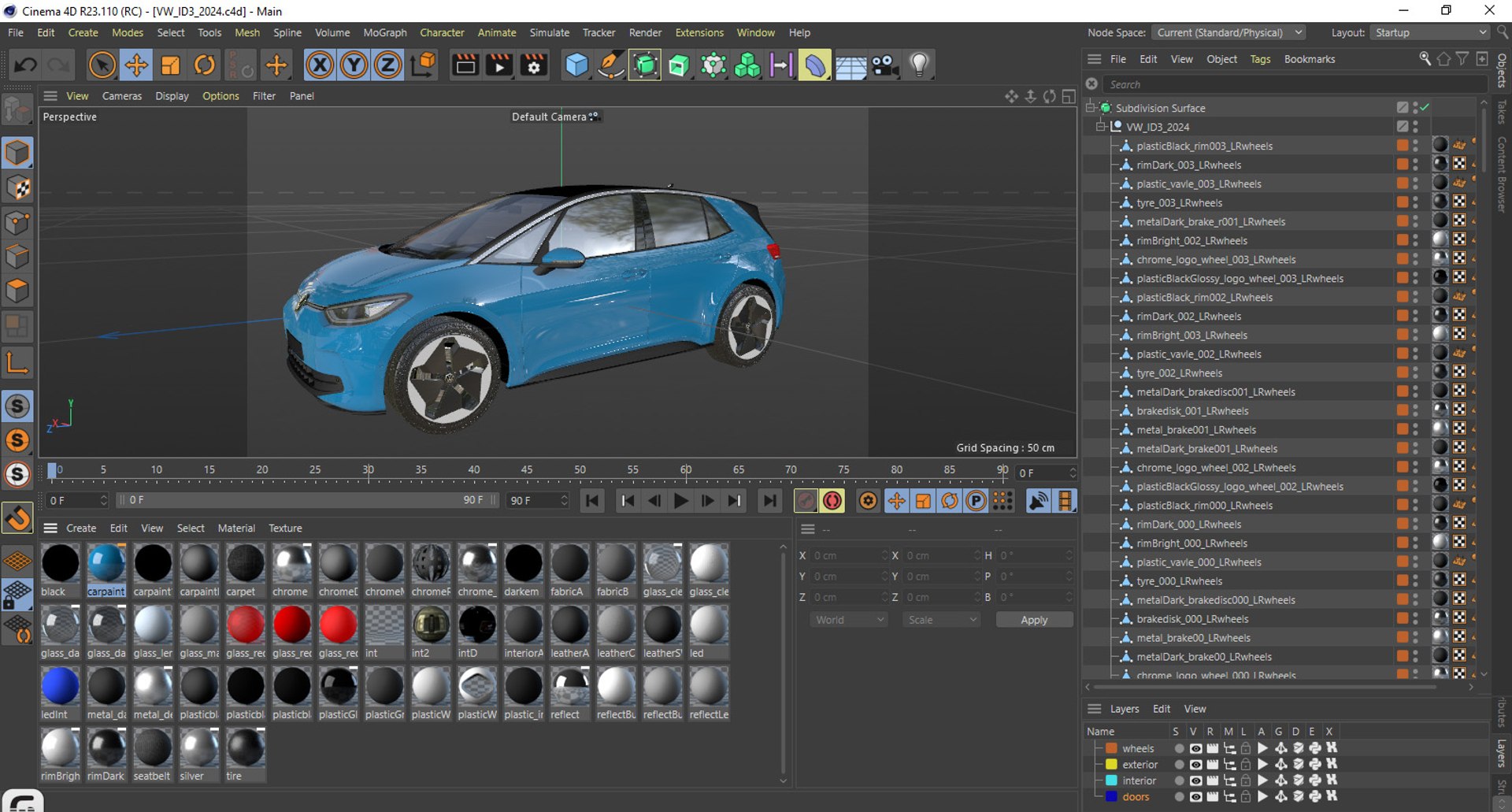Open Node Space dropdown
The height and width of the screenshot is (812, 1512).
point(1229,32)
